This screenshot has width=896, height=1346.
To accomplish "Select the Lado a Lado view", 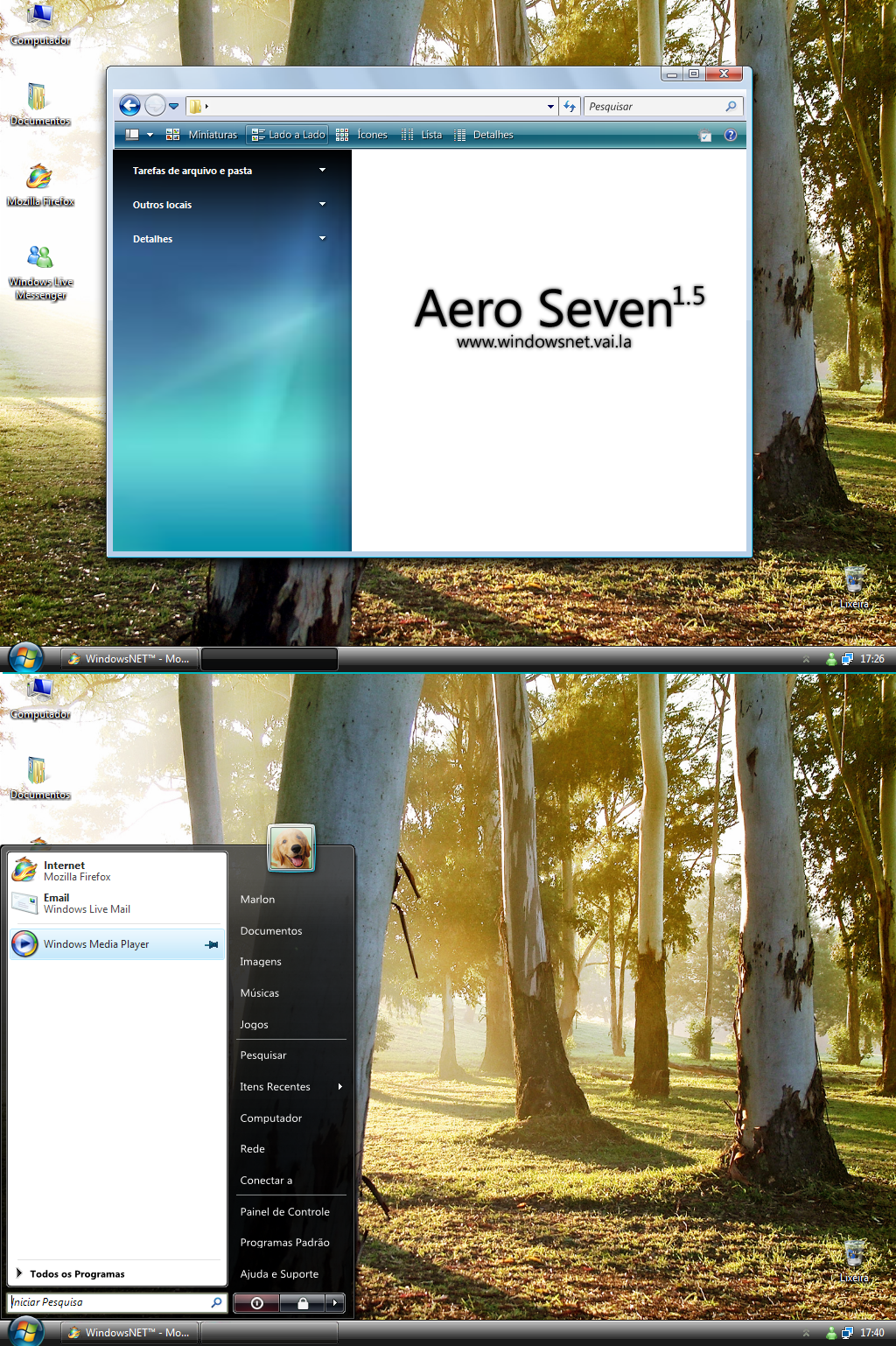I will [x=288, y=135].
